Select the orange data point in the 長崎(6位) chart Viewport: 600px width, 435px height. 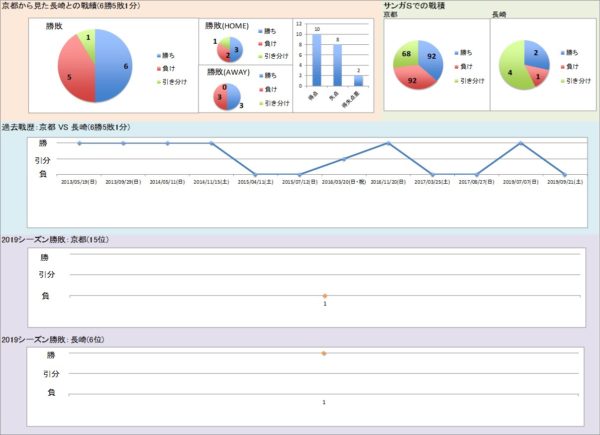pos(324,354)
